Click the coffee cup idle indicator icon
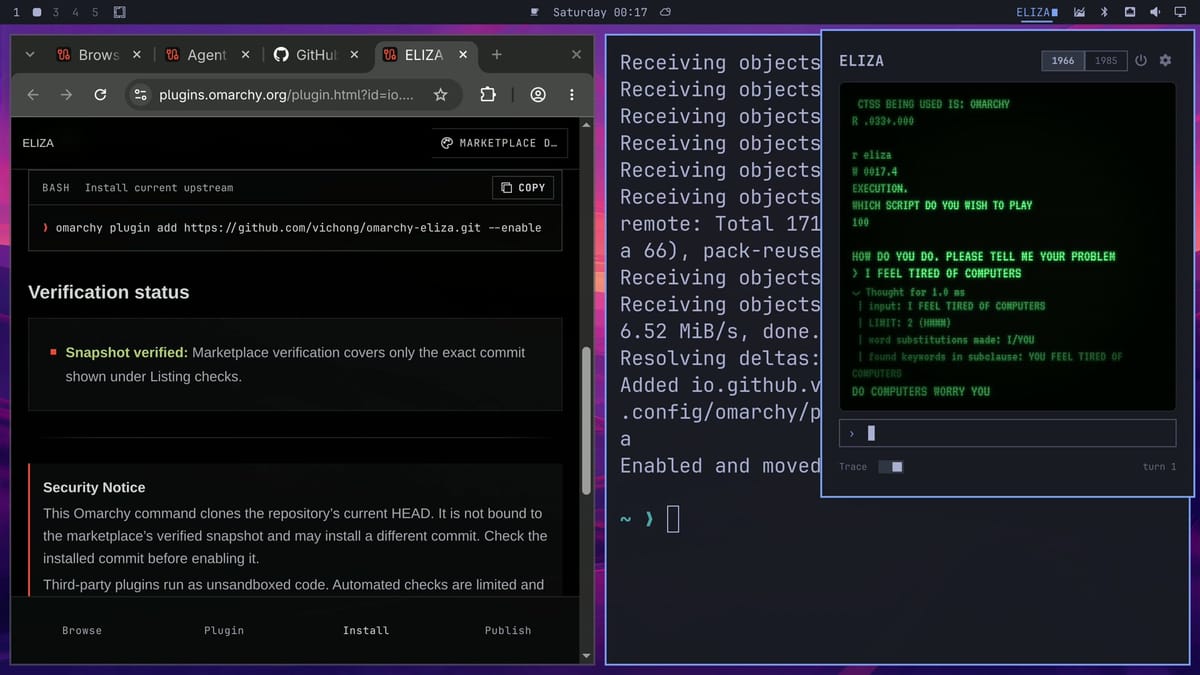 click(x=534, y=12)
